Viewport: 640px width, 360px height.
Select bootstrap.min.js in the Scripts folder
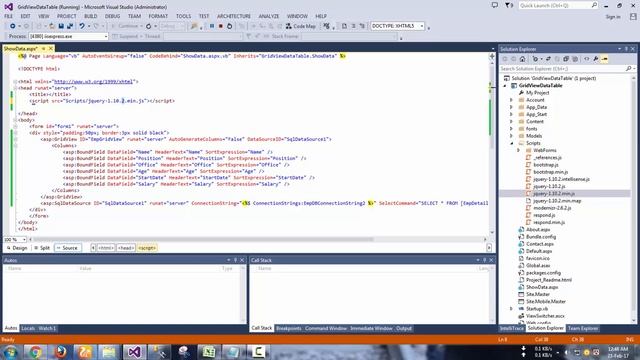click(551, 172)
